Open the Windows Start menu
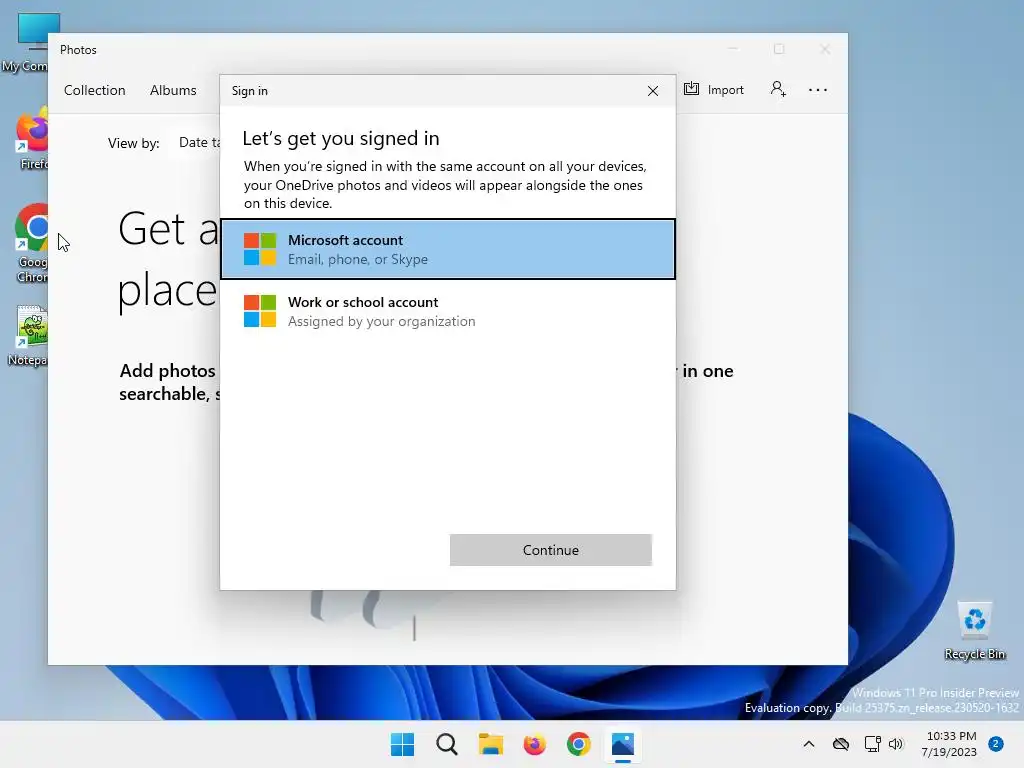Viewport: 1024px width, 768px height. [x=402, y=744]
